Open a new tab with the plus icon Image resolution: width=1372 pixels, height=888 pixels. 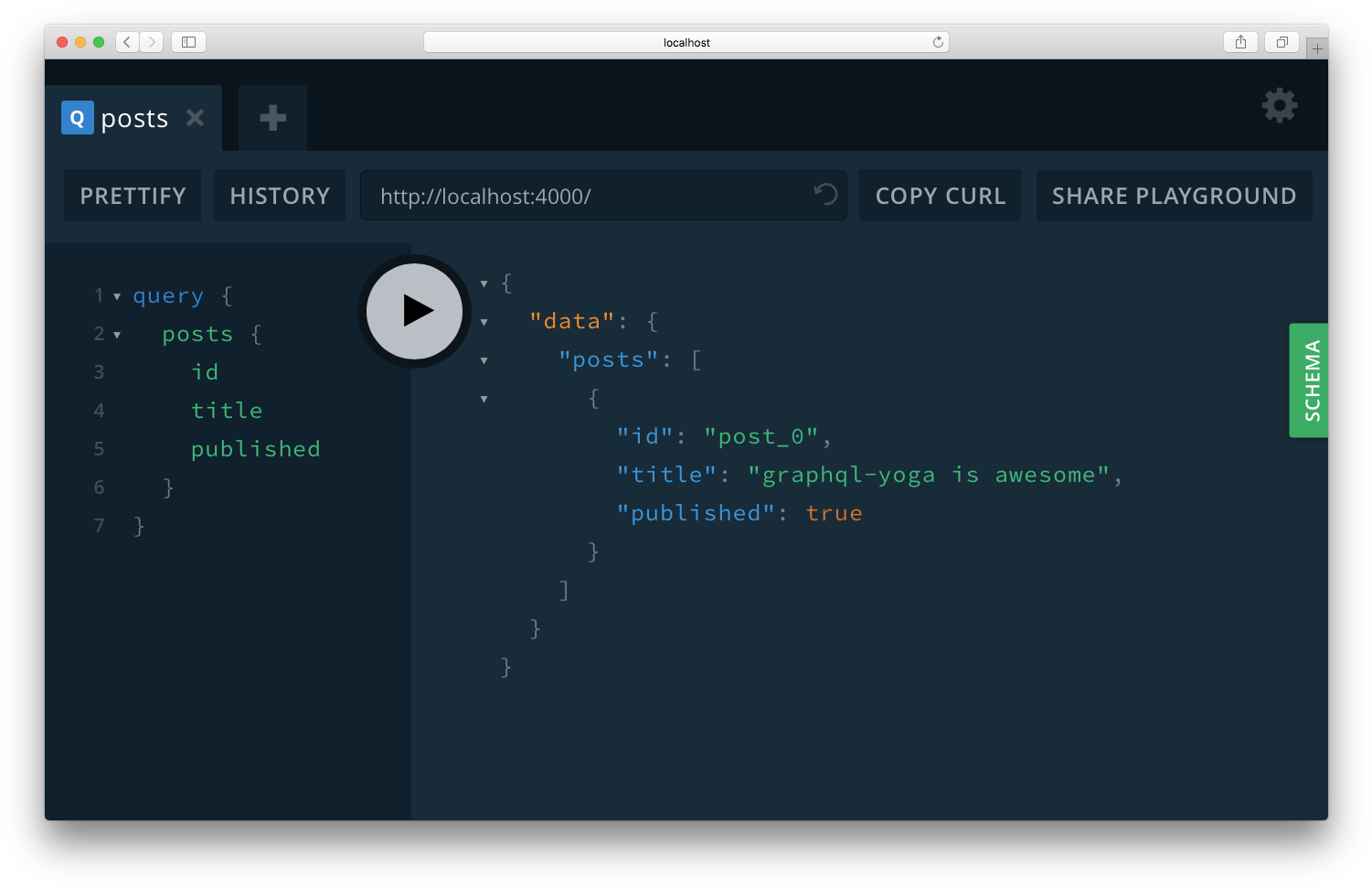271,117
